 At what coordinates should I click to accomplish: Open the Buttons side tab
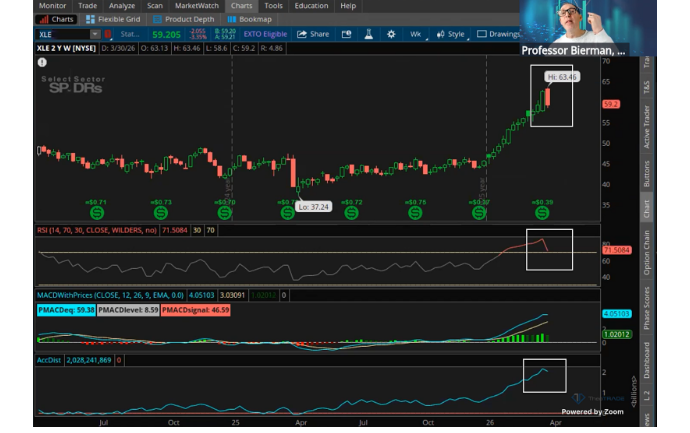pos(646,173)
